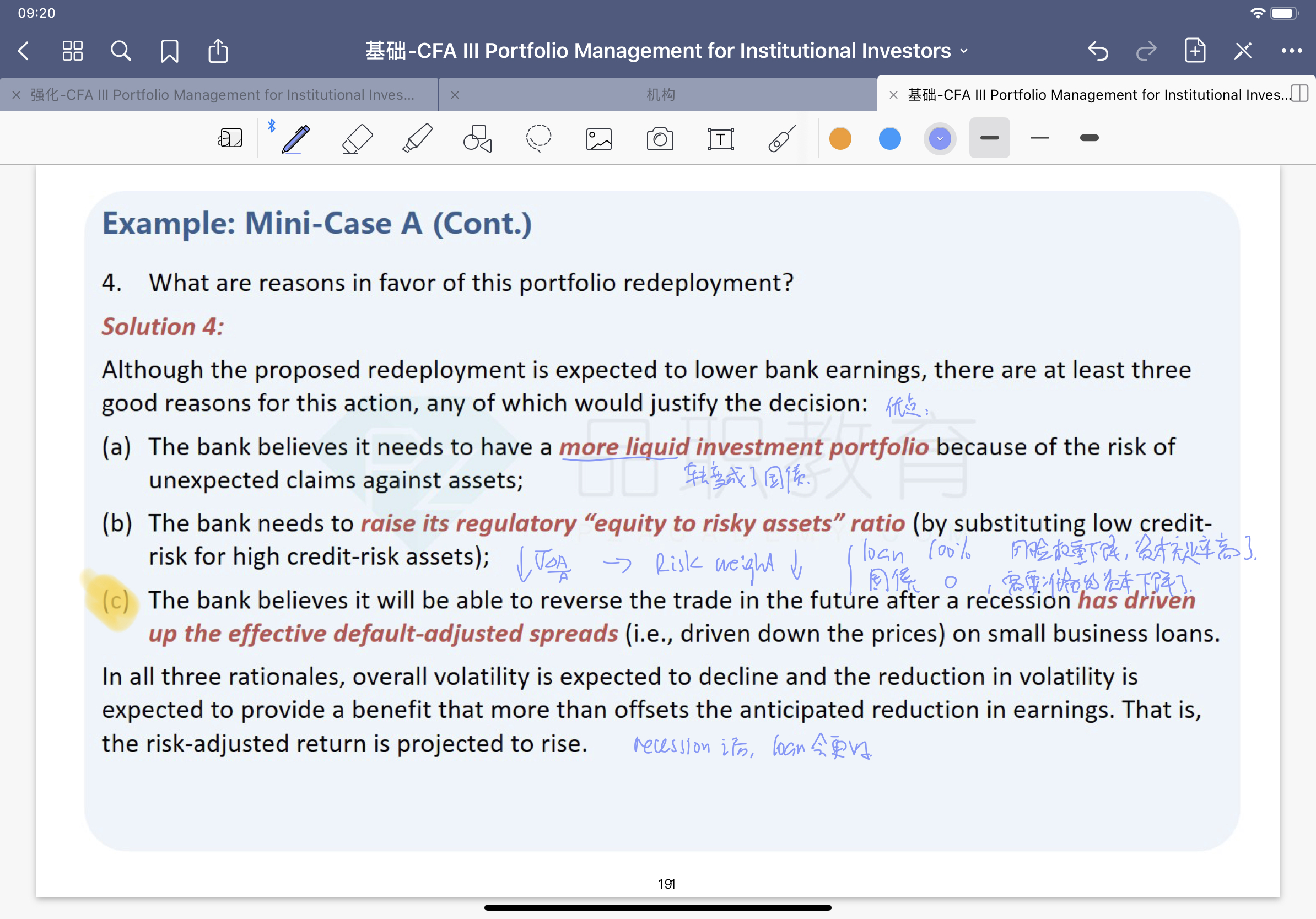Viewport: 1316px width, 919px height.
Task: Select the Shapes tool
Action: 478,138
